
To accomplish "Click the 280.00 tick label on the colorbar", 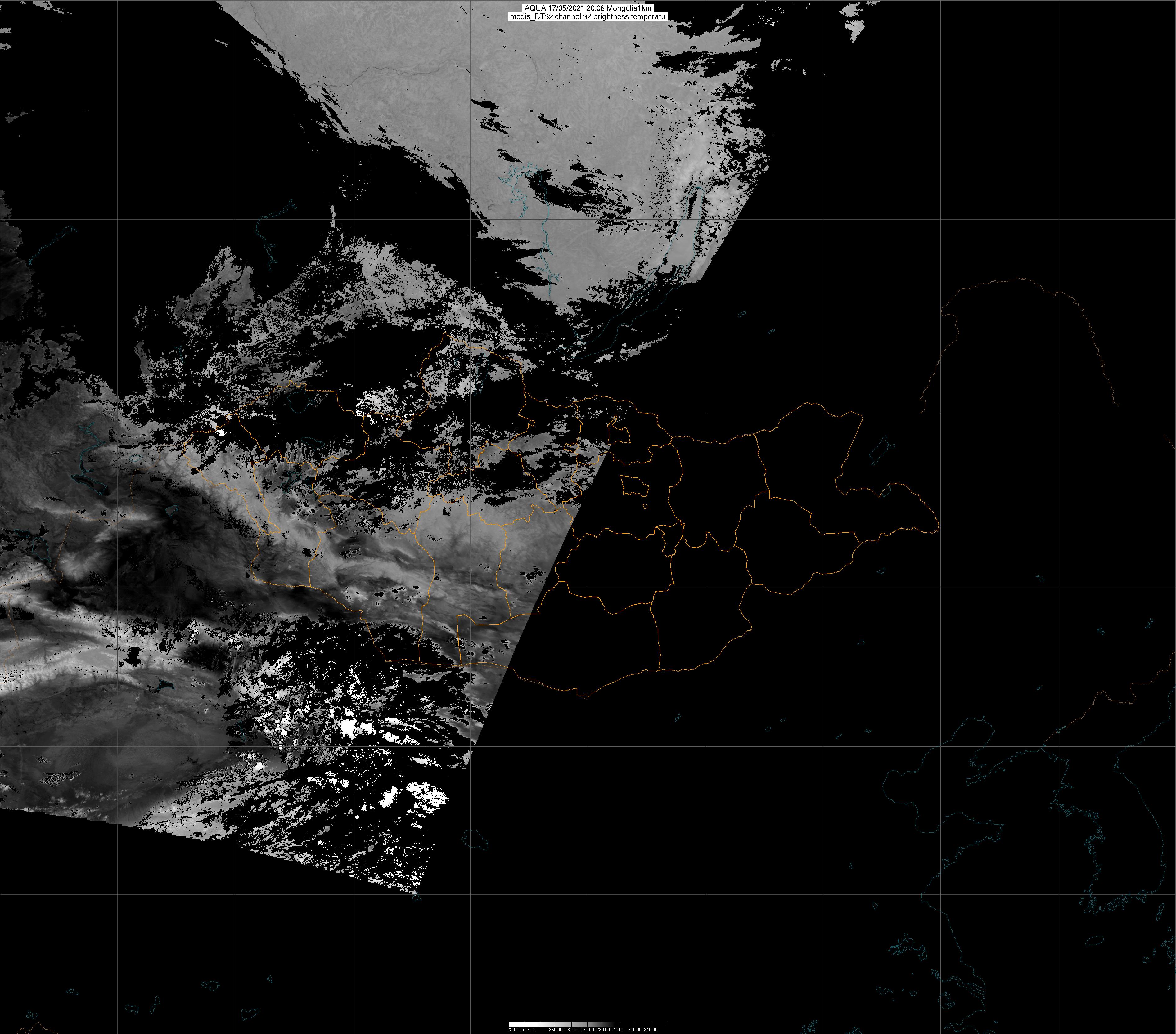I will tap(604, 1029).
